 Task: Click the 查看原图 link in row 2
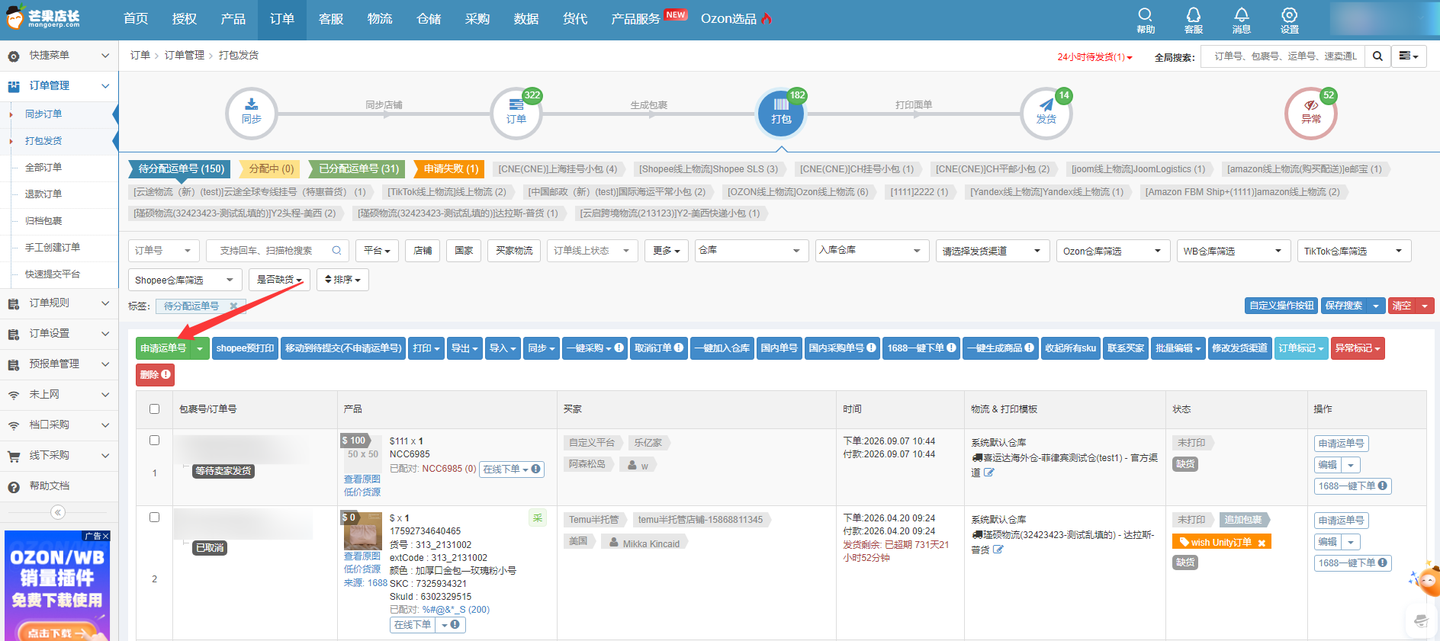click(362, 556)
